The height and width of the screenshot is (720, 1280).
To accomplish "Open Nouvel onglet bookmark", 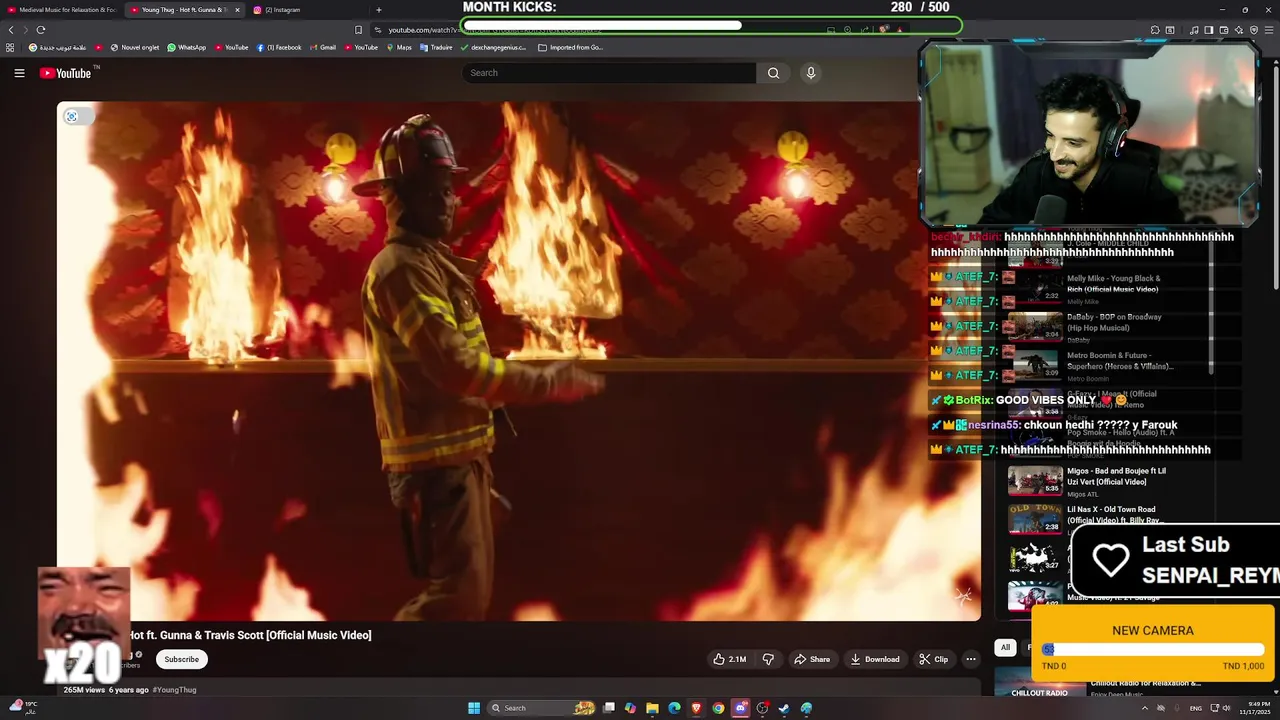I will (135, 47).
